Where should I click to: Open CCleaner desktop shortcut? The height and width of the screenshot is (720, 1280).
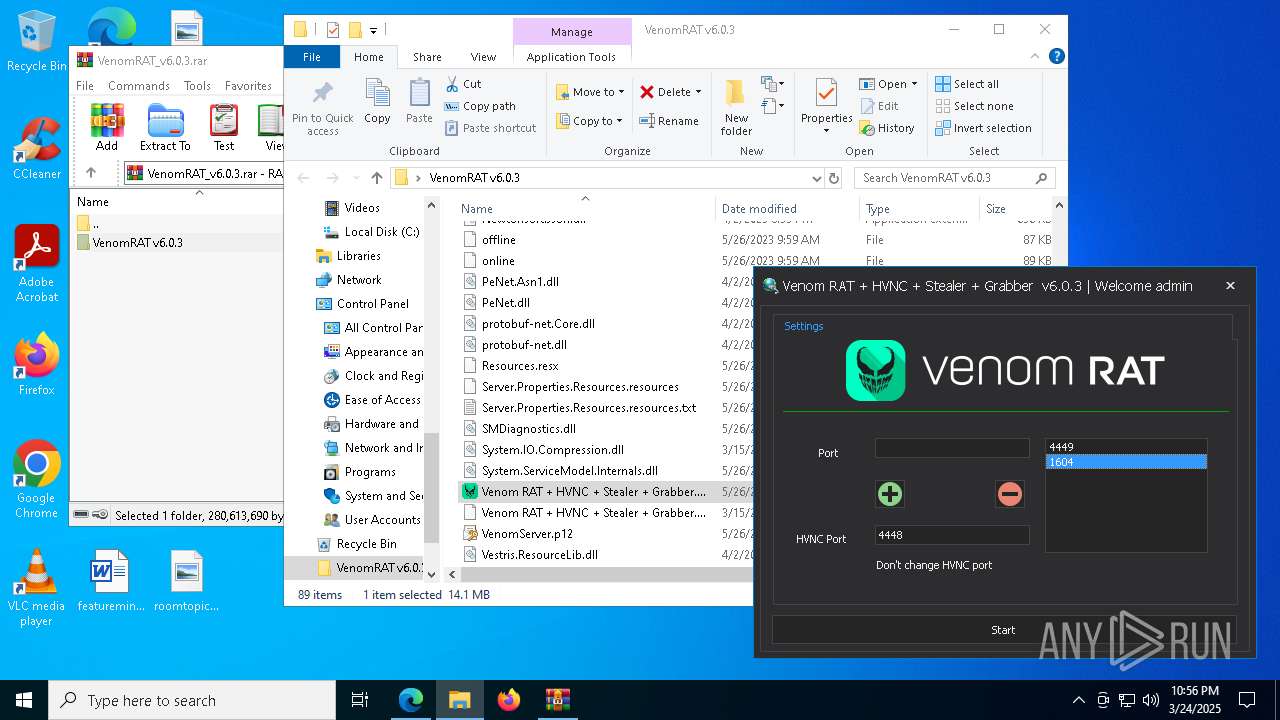tap(36, 149)
